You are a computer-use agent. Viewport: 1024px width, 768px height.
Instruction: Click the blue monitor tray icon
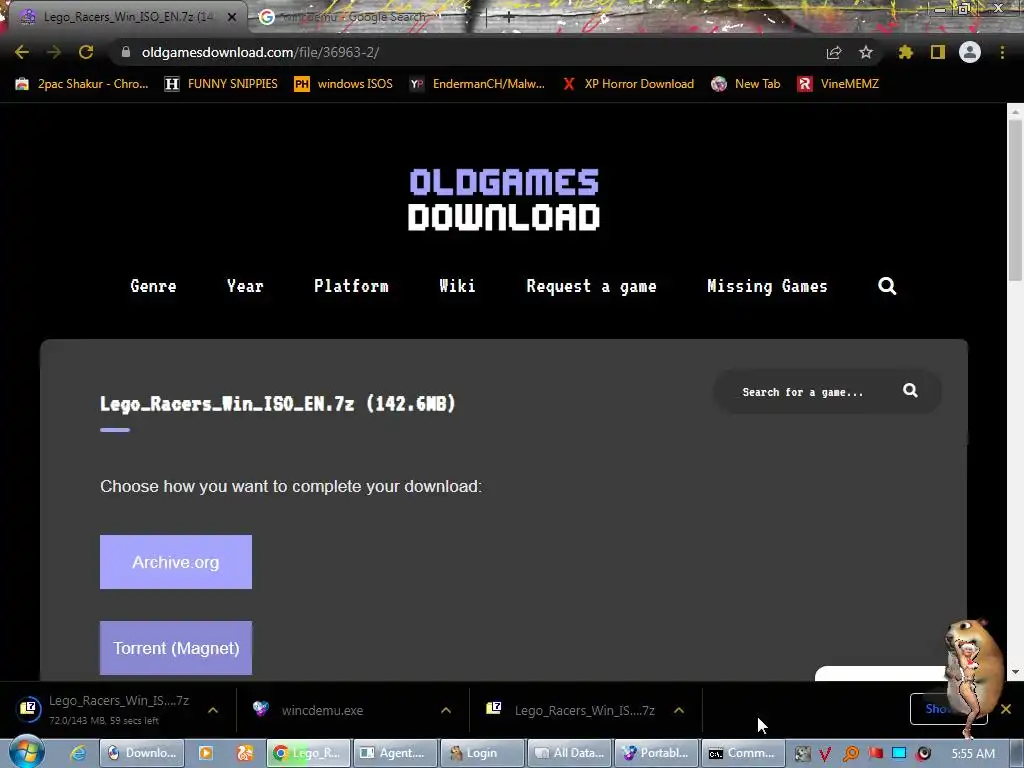pos(899,753)
